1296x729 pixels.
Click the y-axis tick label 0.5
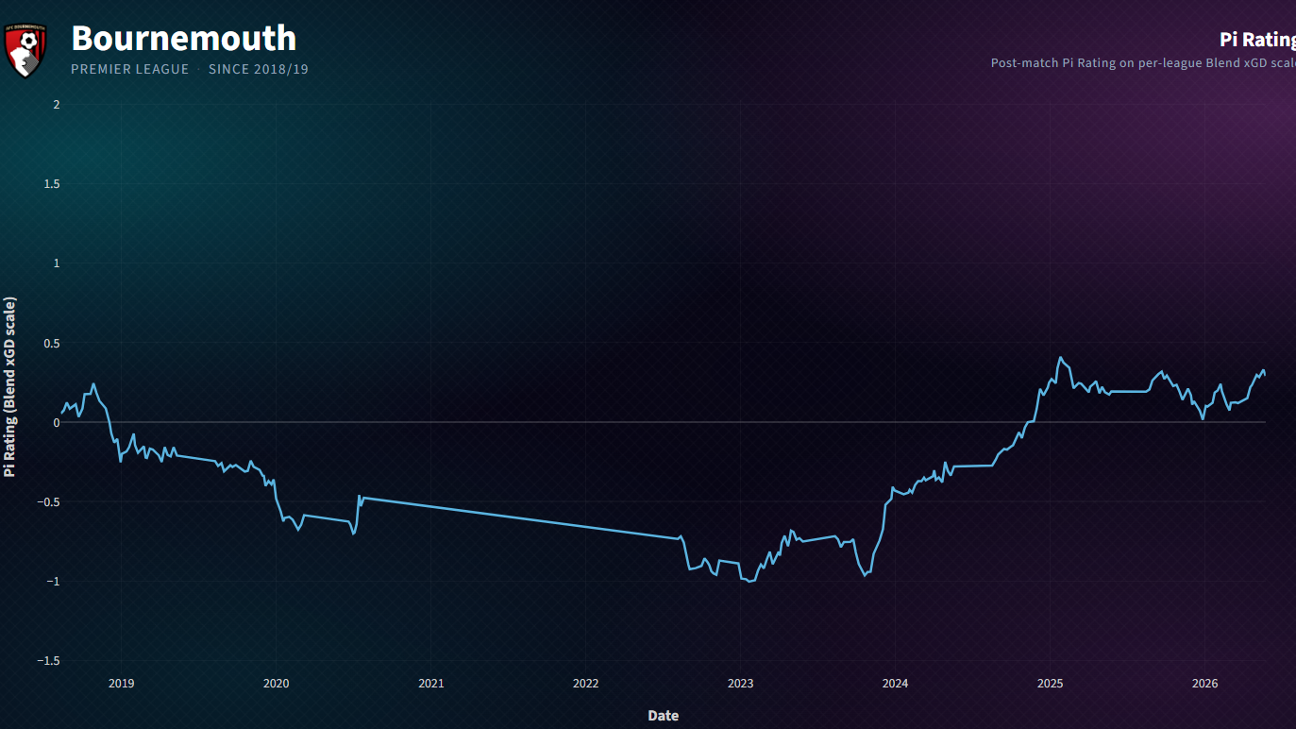click(52, 343)
